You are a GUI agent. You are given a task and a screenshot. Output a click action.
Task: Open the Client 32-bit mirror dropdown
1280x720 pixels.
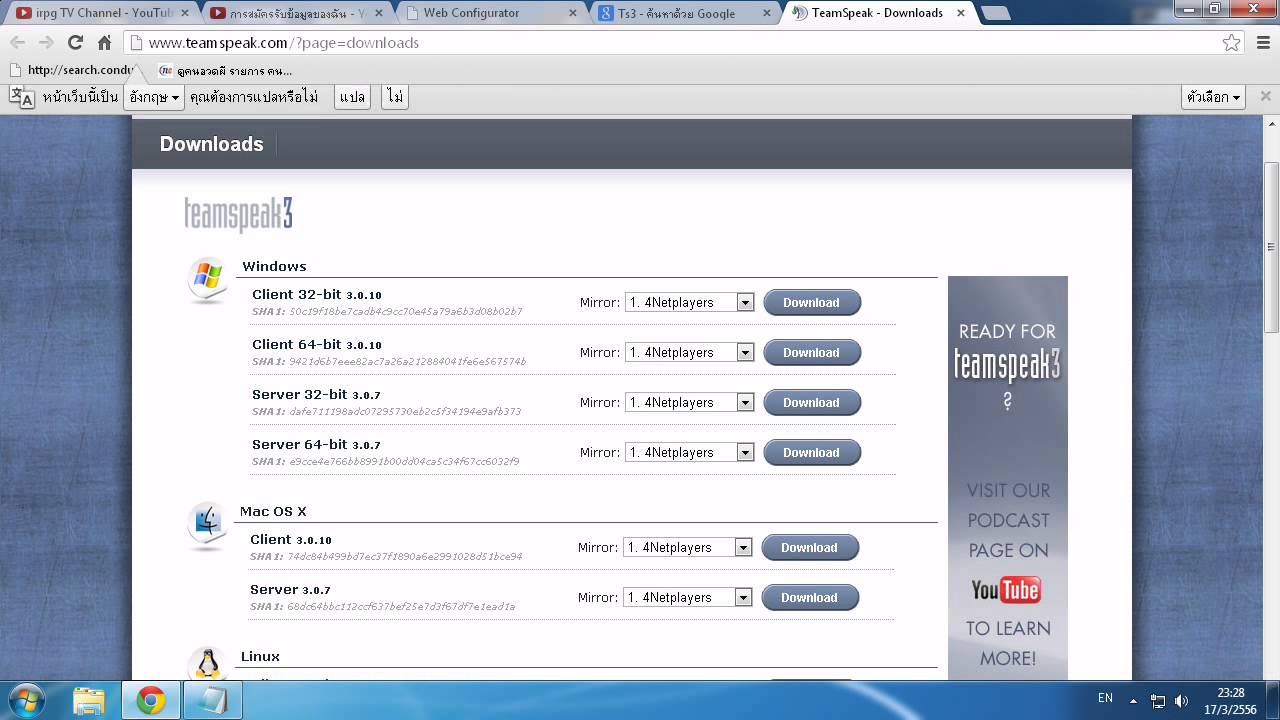[x=689, y=303]
